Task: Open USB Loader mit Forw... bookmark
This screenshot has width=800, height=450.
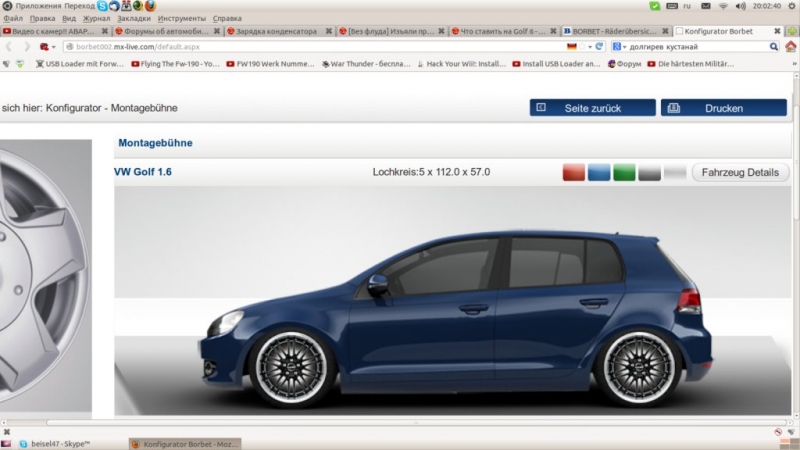Action: coord(80,64)
